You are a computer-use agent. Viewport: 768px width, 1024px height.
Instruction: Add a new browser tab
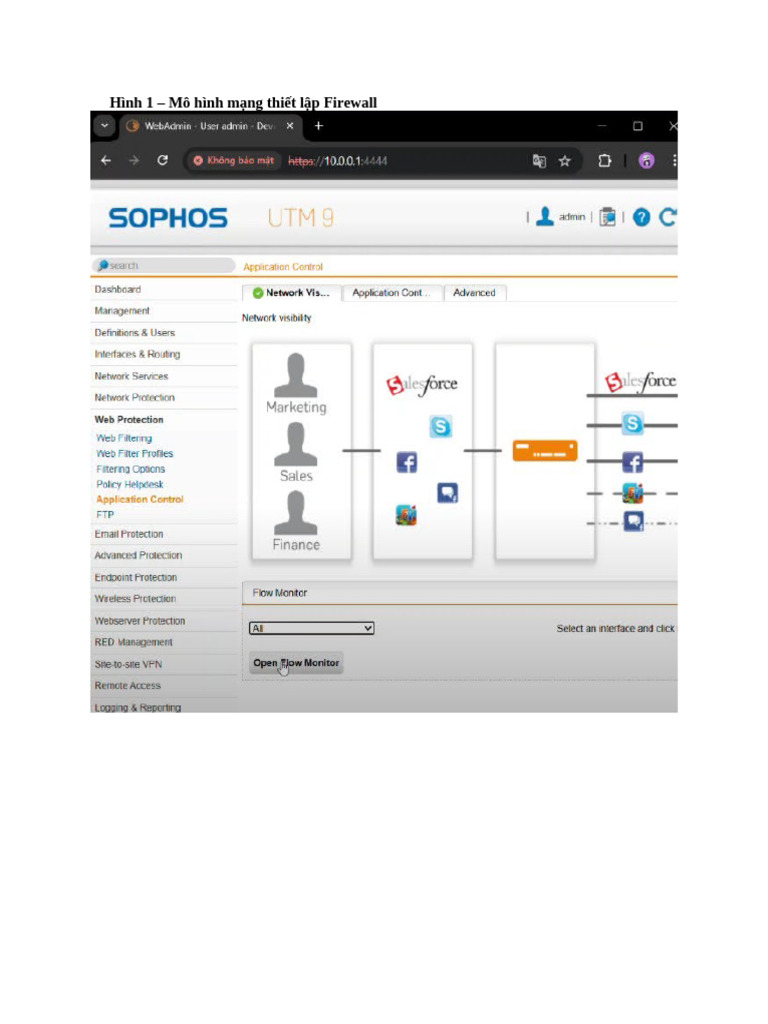(319, 125)
